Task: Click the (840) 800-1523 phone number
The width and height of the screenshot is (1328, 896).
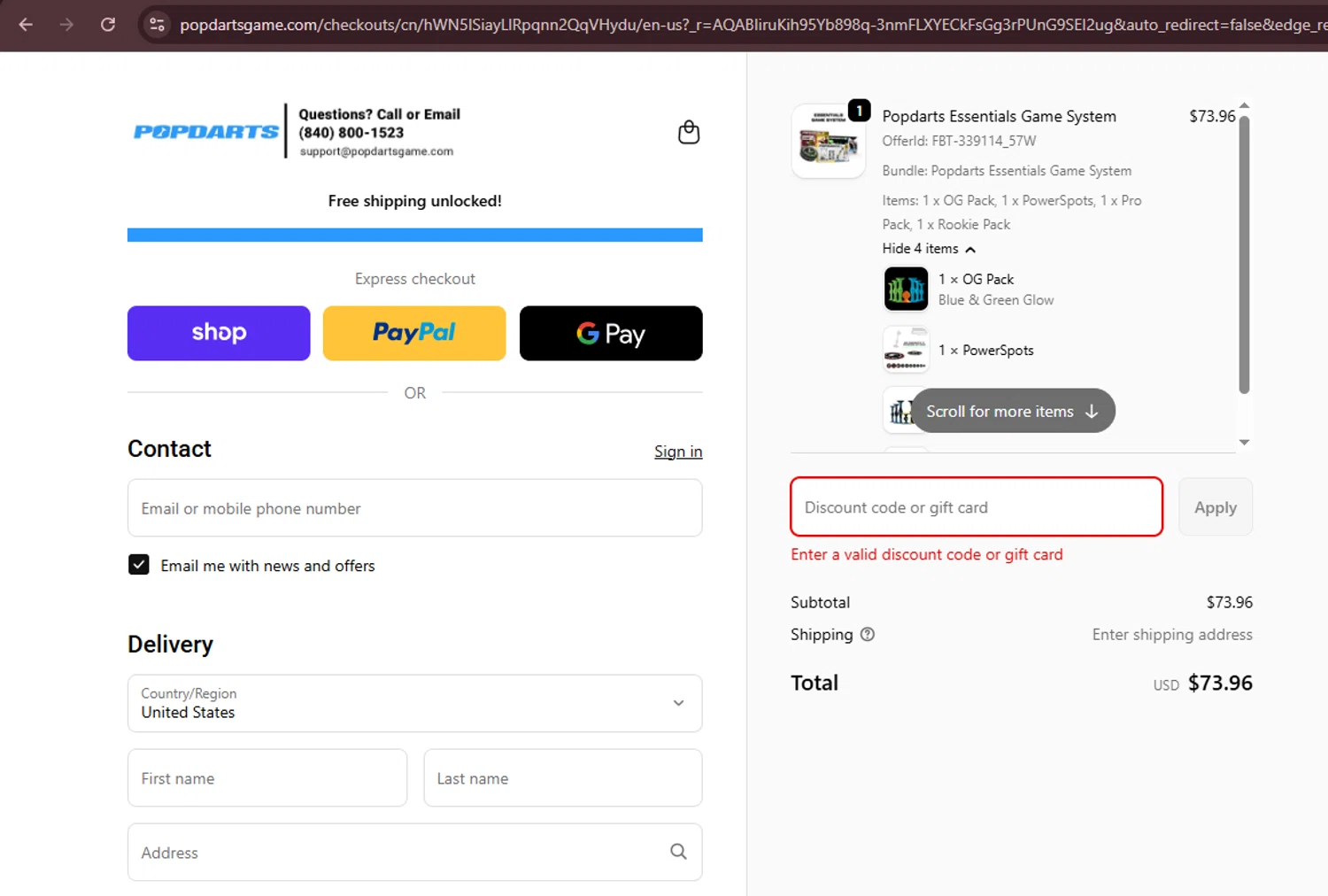Action: click(x=351, y=133)
